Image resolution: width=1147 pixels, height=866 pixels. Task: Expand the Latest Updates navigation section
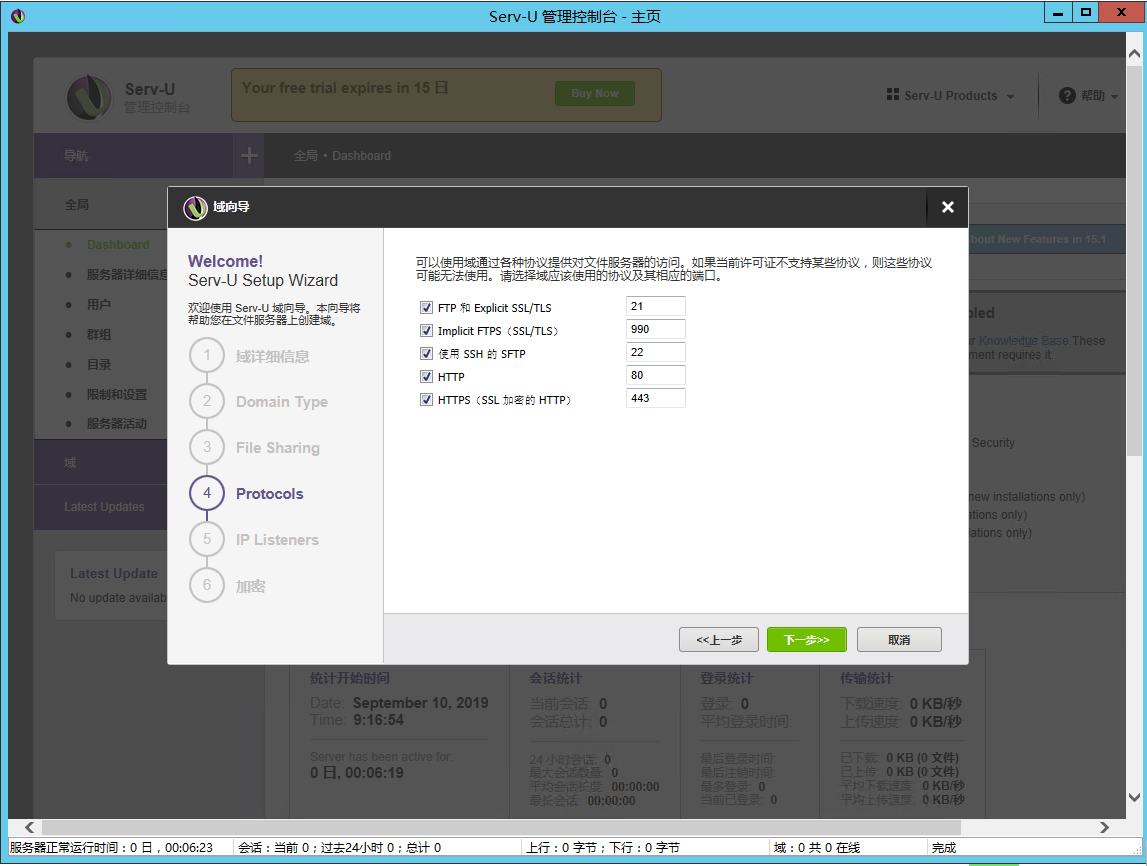101,506
